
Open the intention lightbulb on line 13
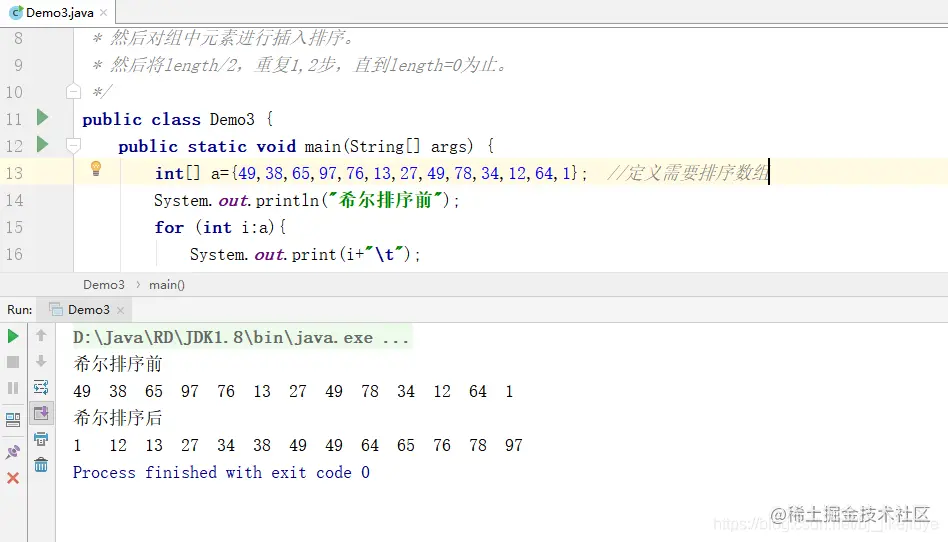click(96, 169)
